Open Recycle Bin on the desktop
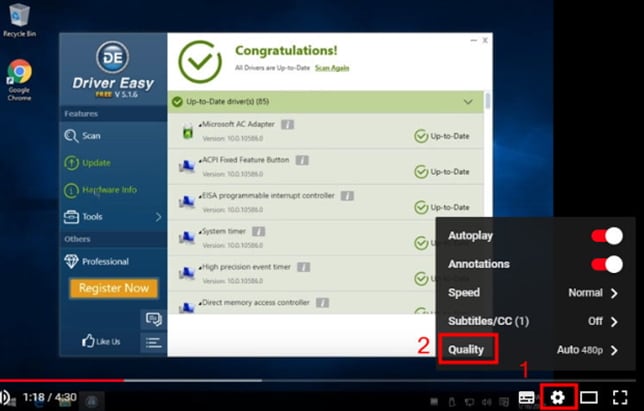The image size is (644, 411). 19,20
